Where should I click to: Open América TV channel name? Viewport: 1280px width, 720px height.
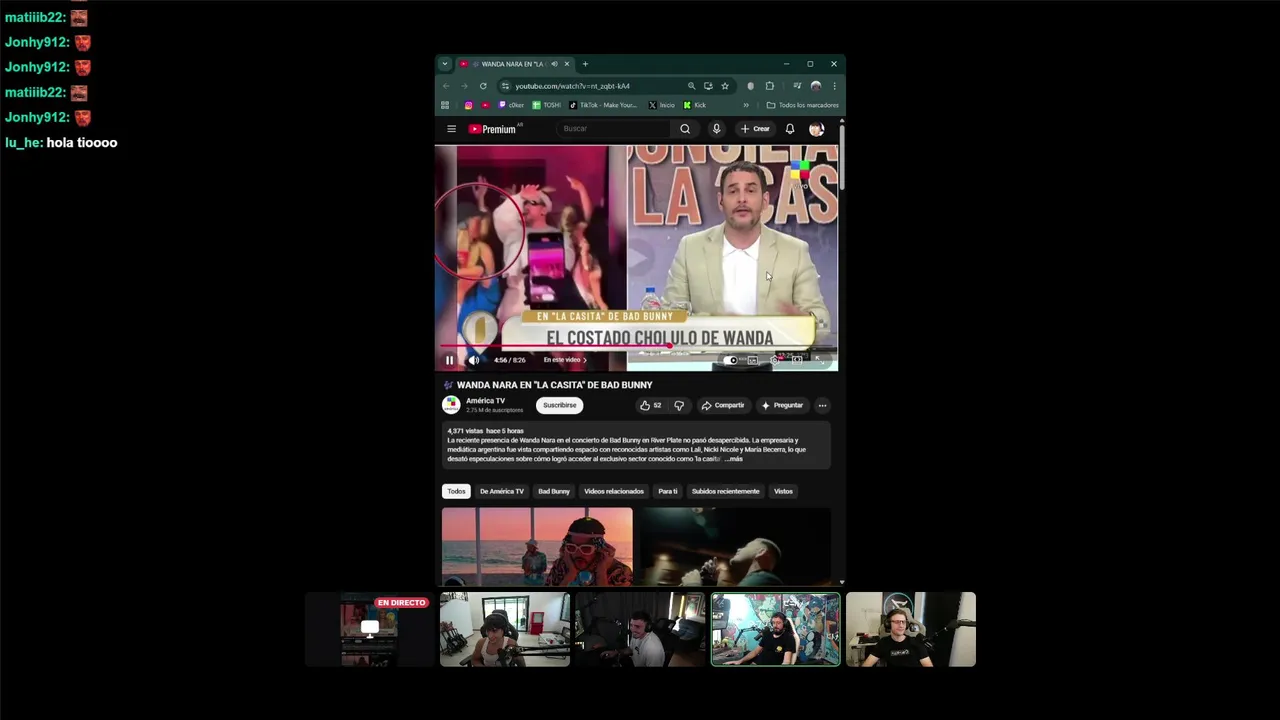[485, 401]
